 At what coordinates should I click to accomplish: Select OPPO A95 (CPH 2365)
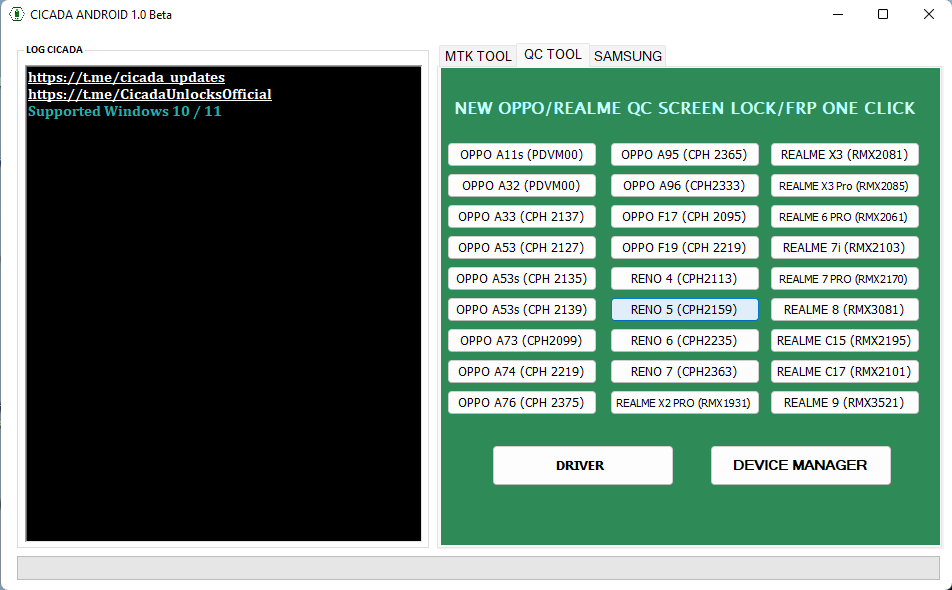tap(684, 155)
